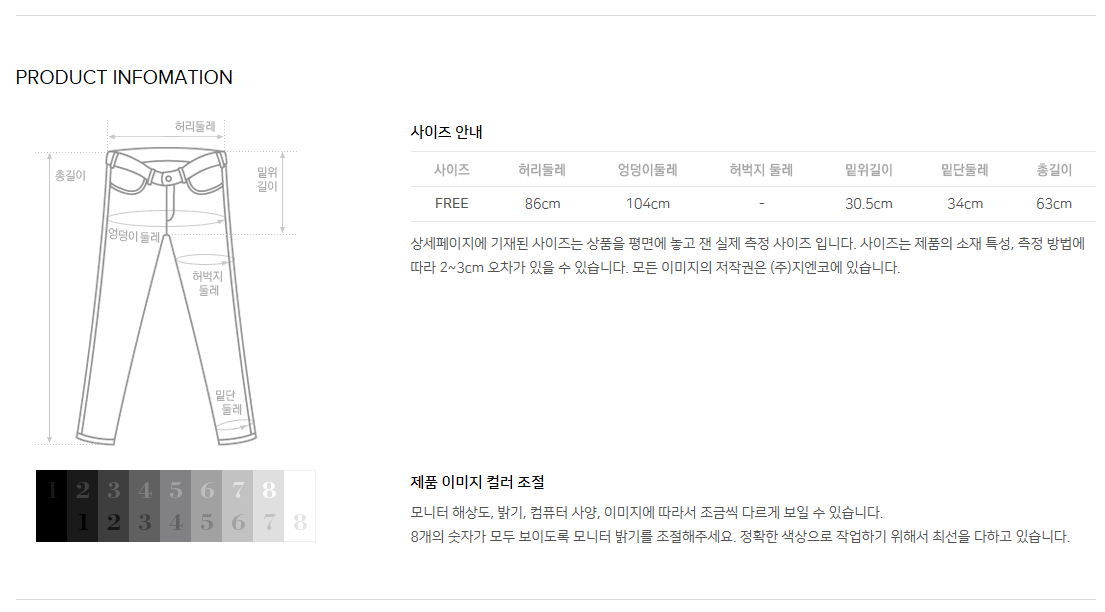Click the 밑위길이 label right of the pants diagram

268,178
